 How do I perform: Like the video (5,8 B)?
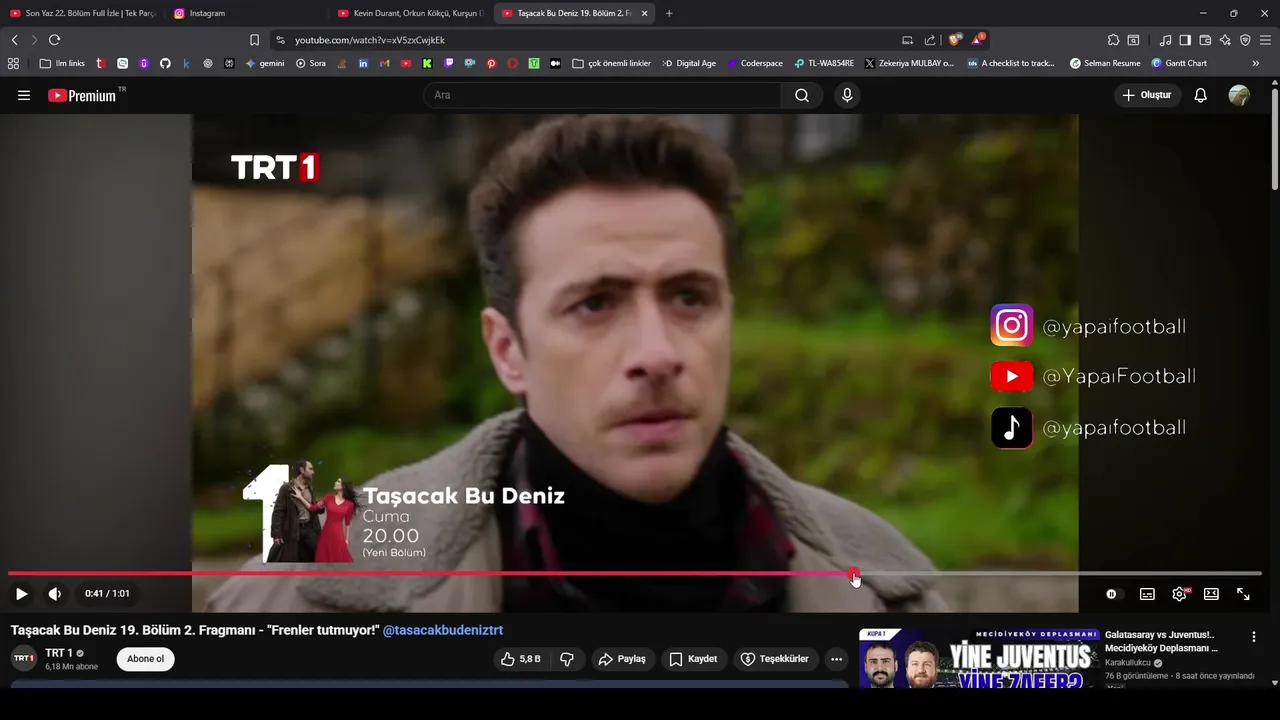(x=522, y=659)
